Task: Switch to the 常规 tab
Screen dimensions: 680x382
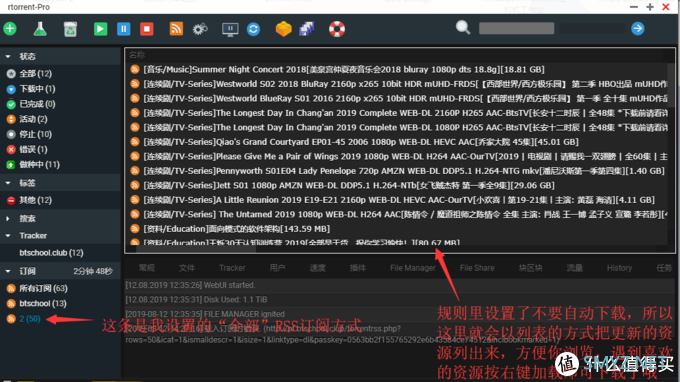Action: point(147,268)
